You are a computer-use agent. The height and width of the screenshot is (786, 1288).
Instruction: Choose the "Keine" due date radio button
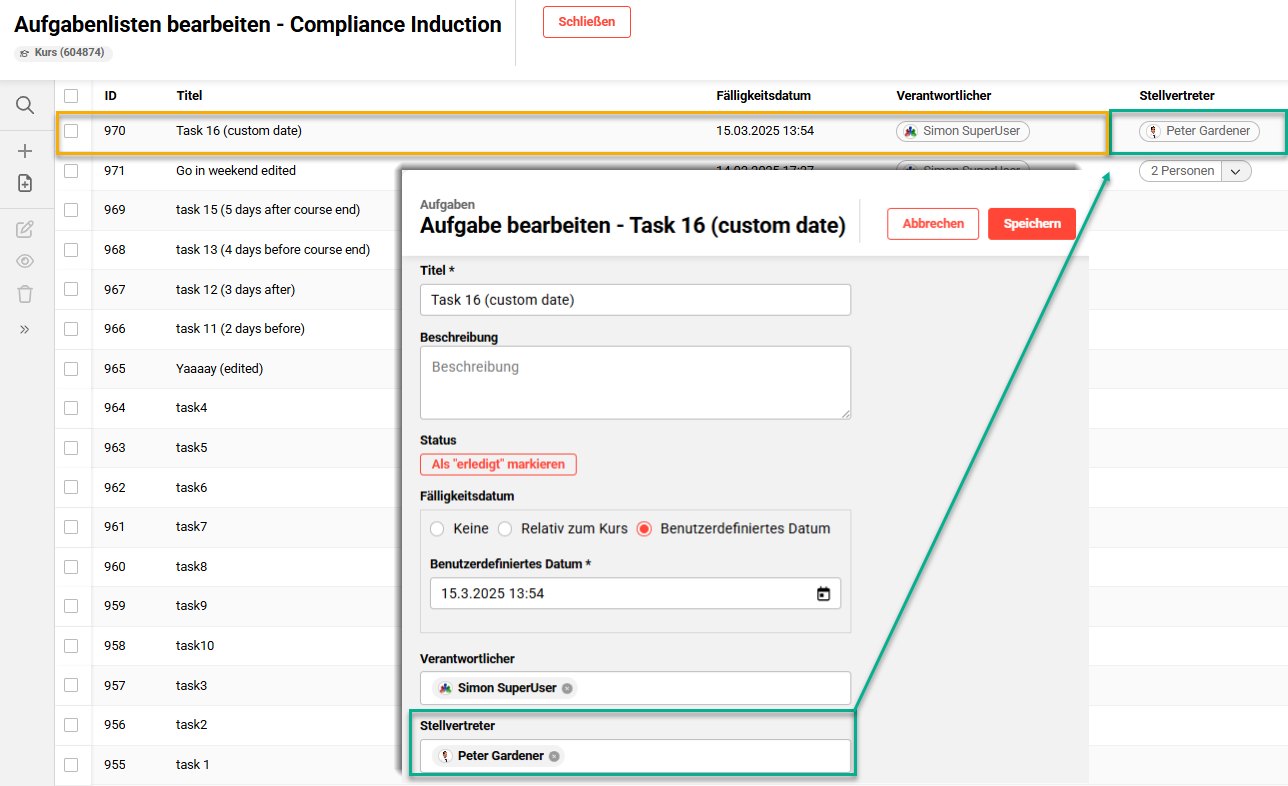point(437,529)
